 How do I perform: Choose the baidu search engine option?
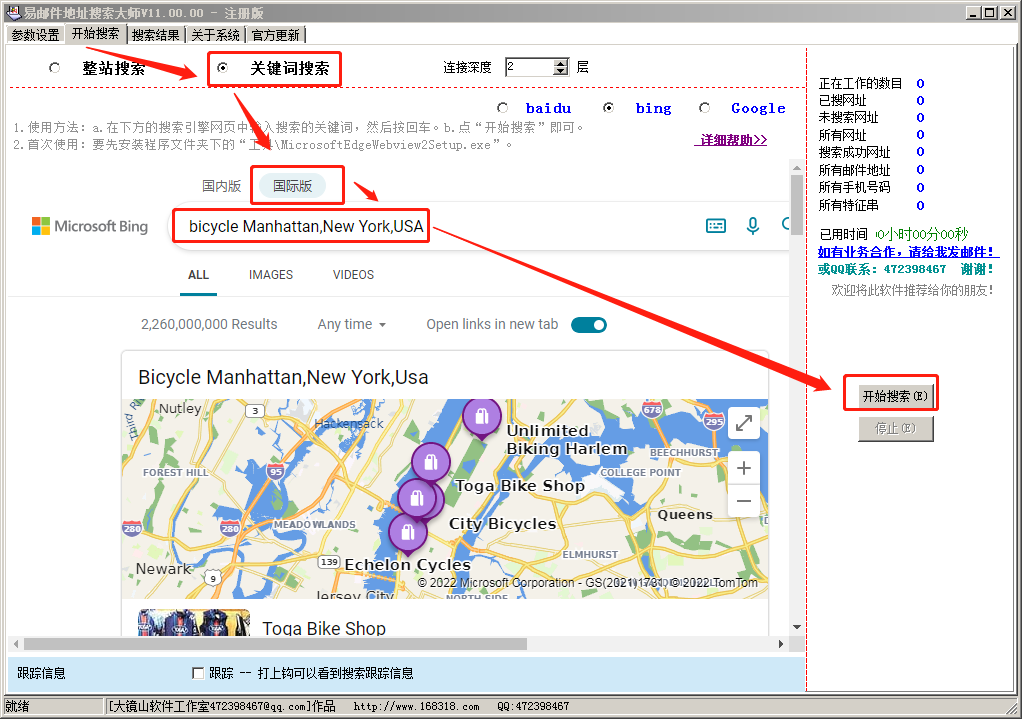click(x=503, y=108)
